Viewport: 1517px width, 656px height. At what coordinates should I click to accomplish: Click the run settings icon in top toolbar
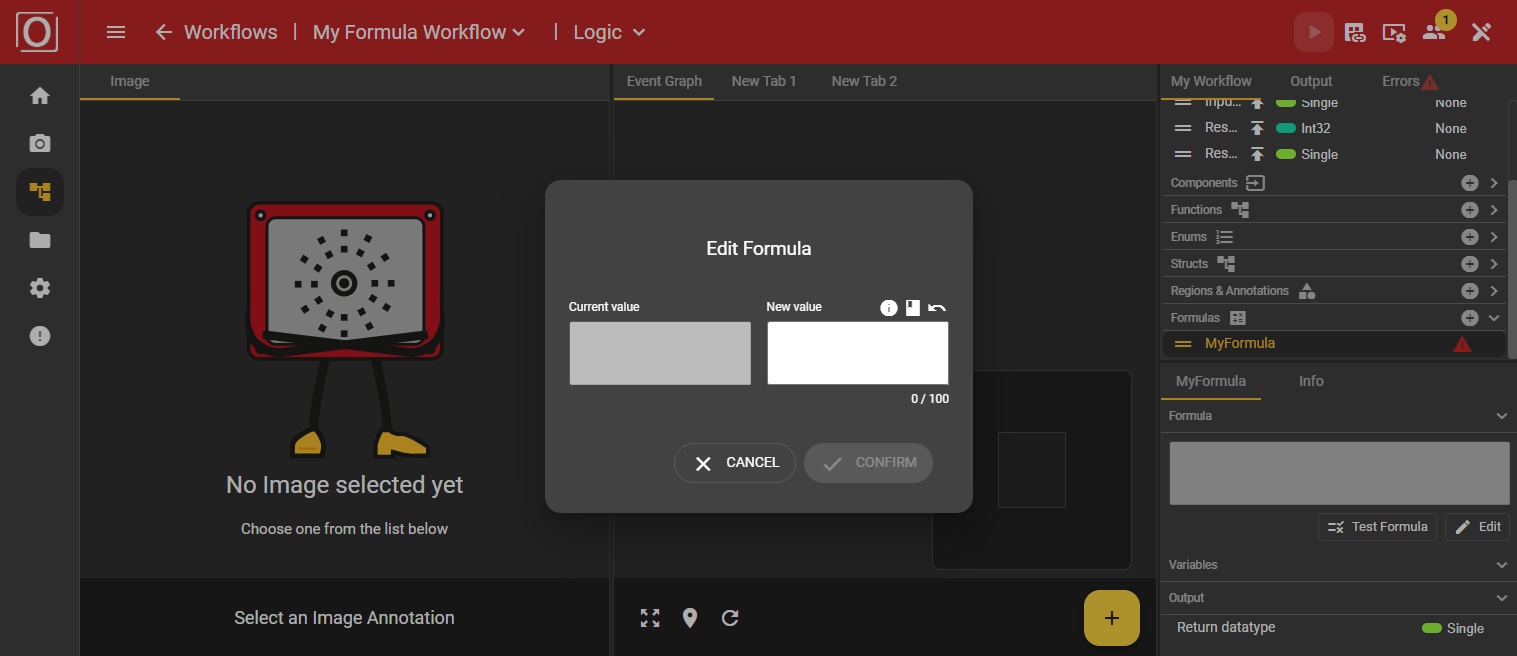point(1393,31)
